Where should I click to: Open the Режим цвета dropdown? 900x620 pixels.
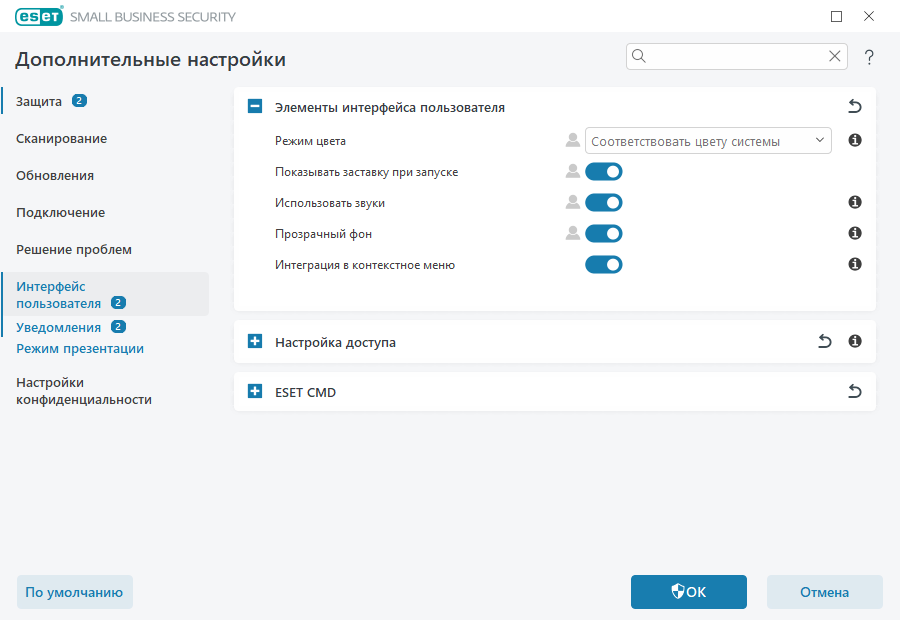tap(708, 140)
